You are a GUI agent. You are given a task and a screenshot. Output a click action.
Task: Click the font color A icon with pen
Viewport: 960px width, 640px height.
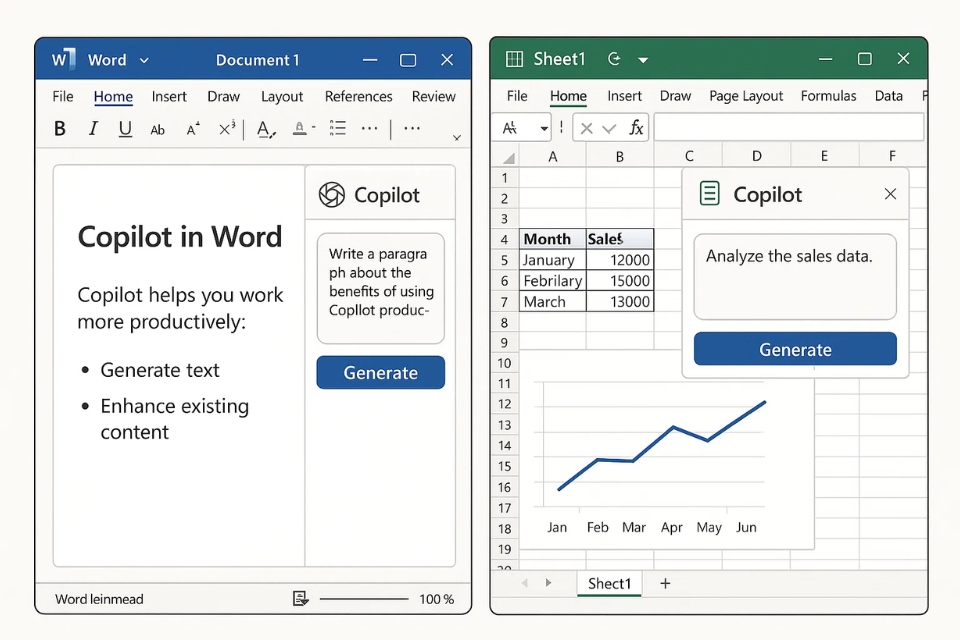(x=266, y=129)
